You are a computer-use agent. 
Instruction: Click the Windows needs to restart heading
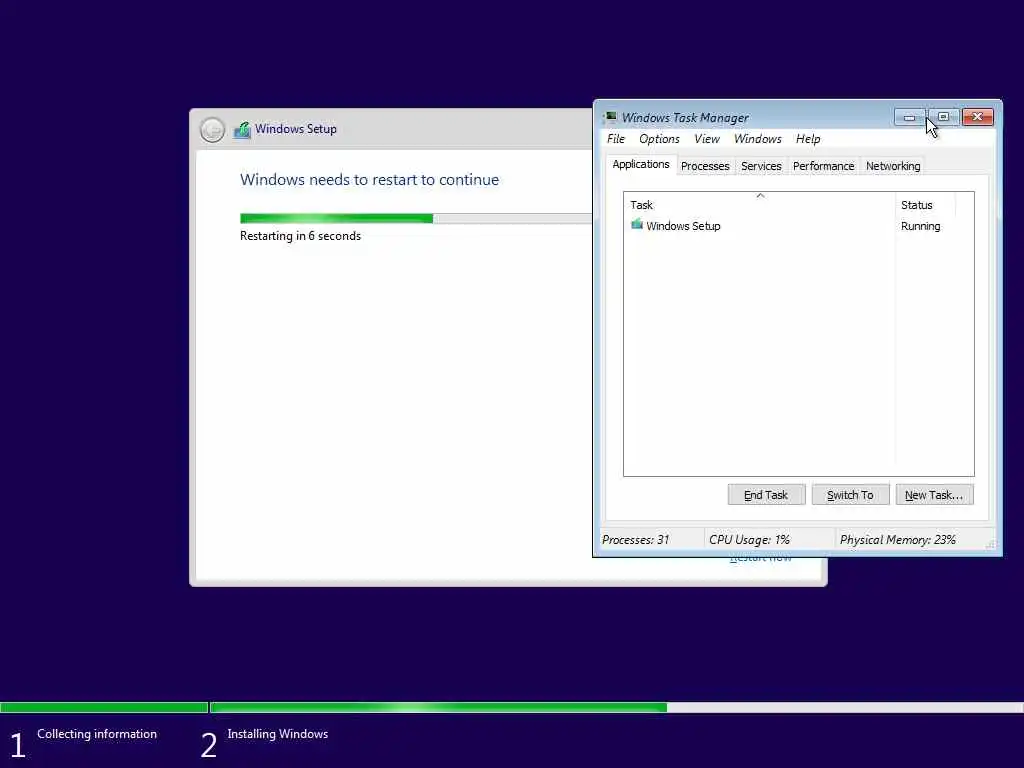pos(369,180)
